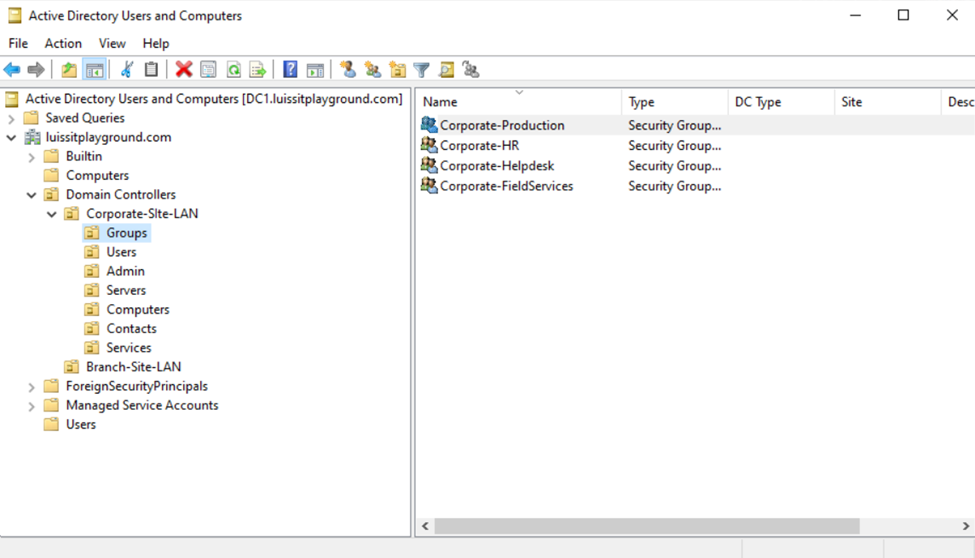Select the root Active Directory Users and Computers node
The width and height of the screenshot is (975, 558).
coord(213,99)
